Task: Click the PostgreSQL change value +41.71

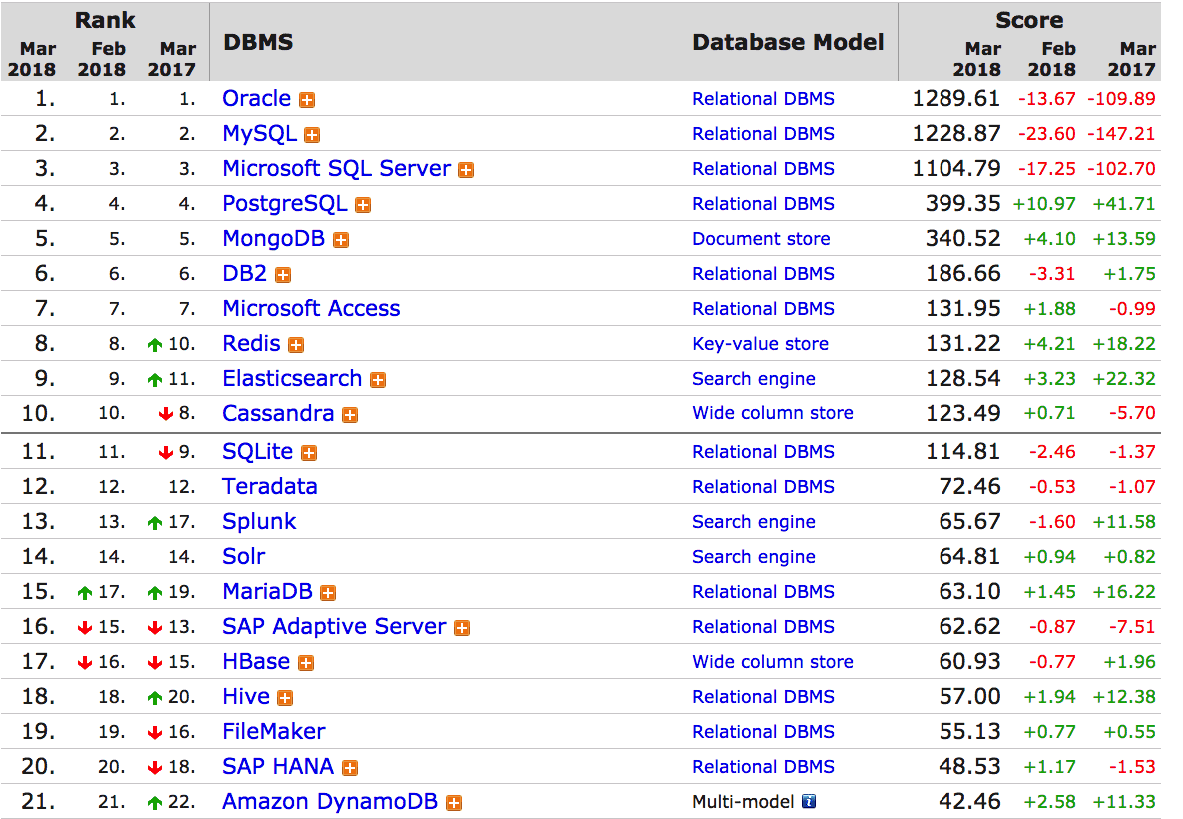Action: [x=1123, y=204]
